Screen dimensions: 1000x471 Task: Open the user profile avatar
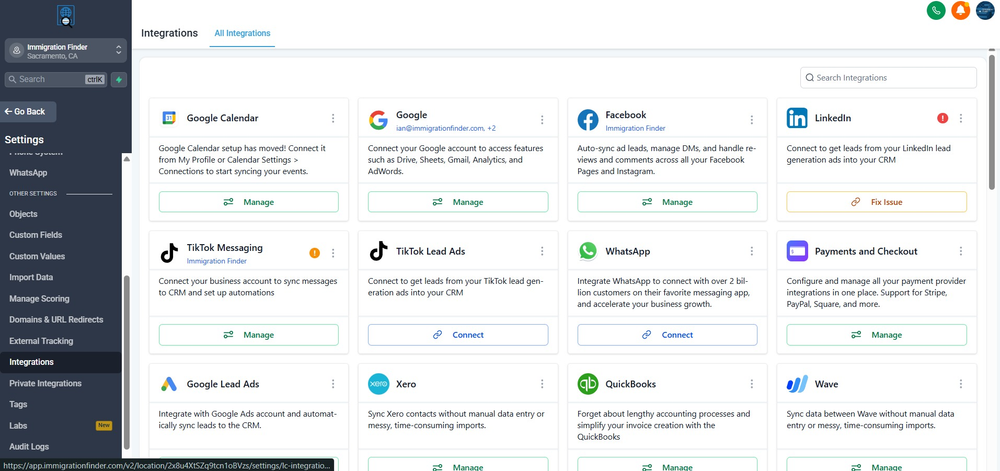[x=985, y=10]
